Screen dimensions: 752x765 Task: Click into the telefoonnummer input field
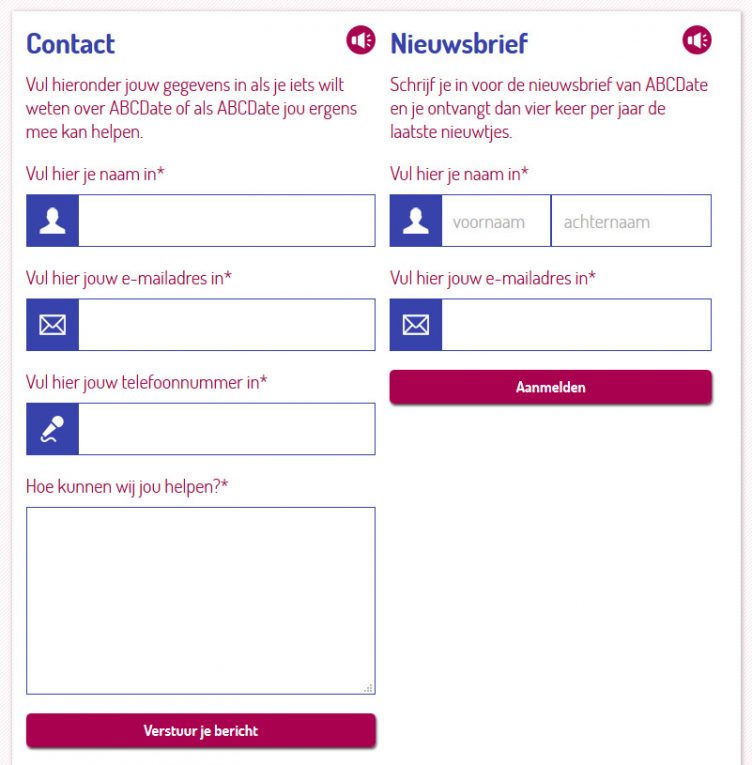(x=226, y=429)
